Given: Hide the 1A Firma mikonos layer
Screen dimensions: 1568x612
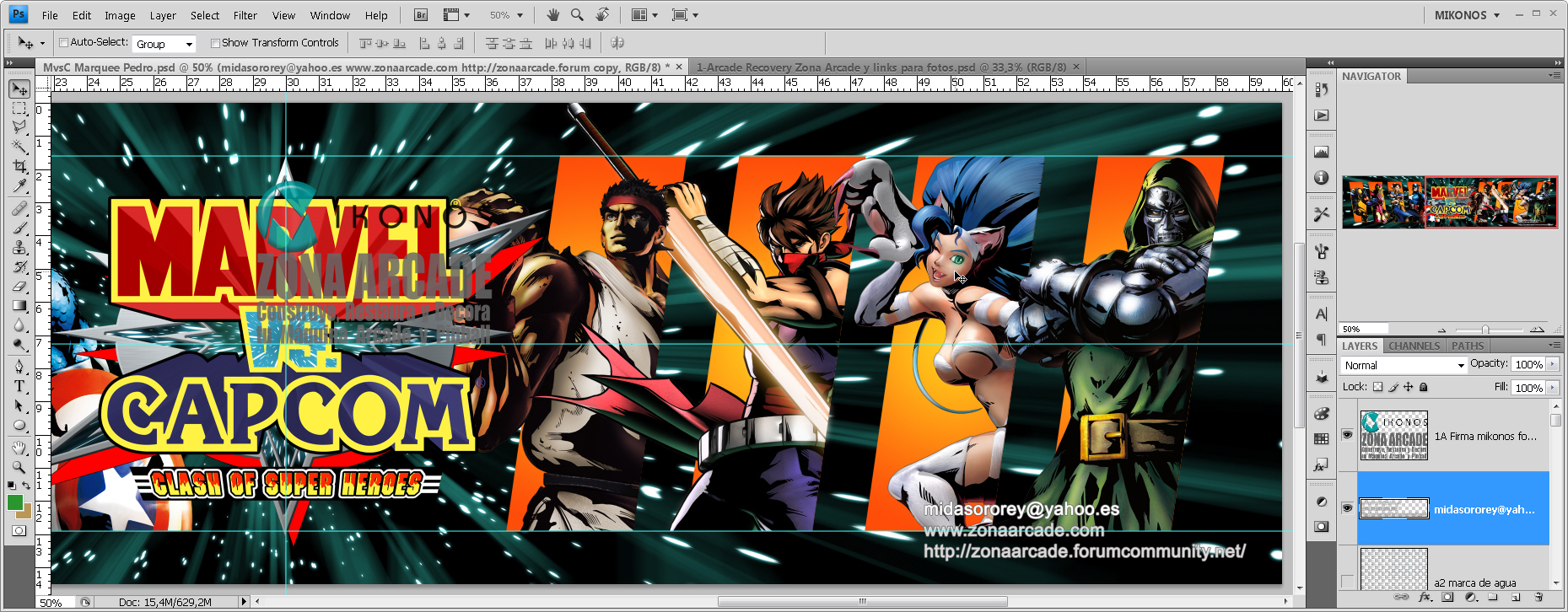Looking at the screenshot, I should [x=1347, y=435].
